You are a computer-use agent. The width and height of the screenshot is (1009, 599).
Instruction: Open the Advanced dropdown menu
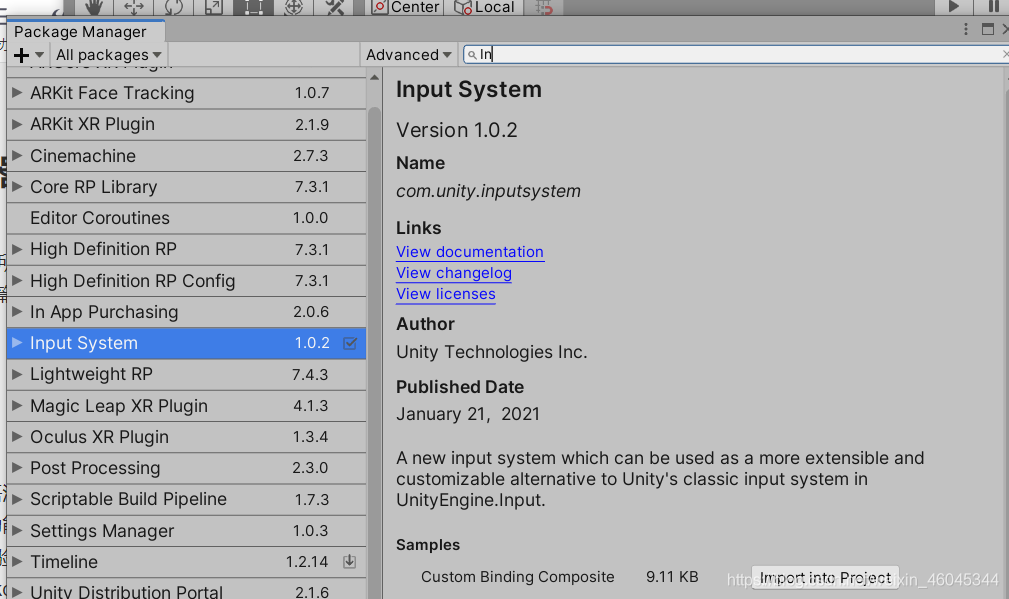408,55
